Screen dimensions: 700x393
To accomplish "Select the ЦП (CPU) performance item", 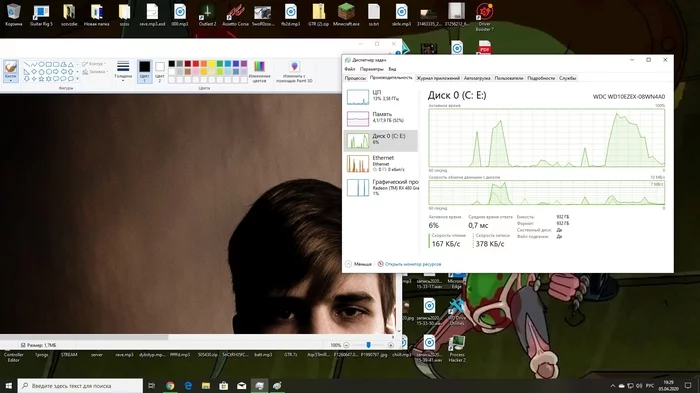I will (x=382, y=96).
